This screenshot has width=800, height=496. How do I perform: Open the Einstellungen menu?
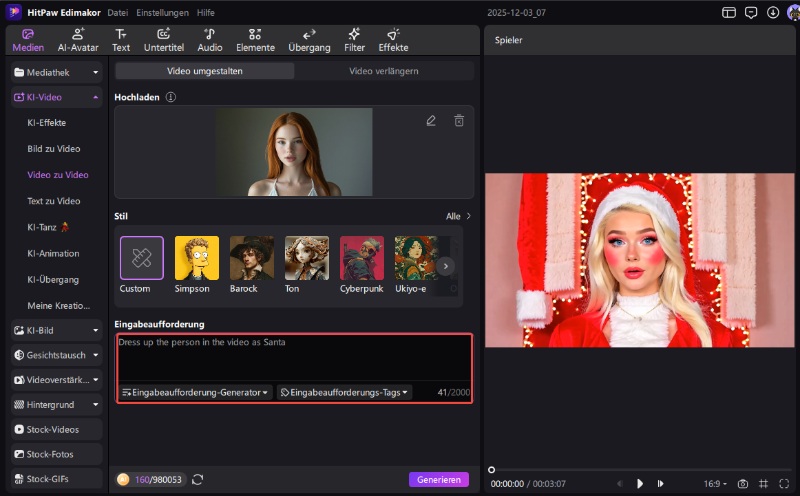tap(161, 13)
